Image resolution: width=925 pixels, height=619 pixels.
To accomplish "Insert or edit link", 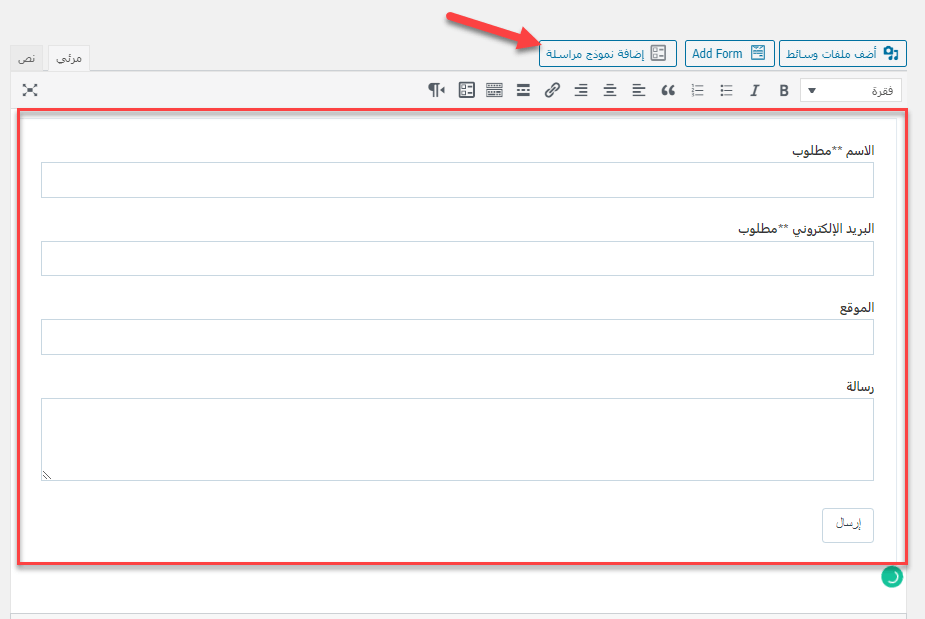I will (x=552, y=90).
